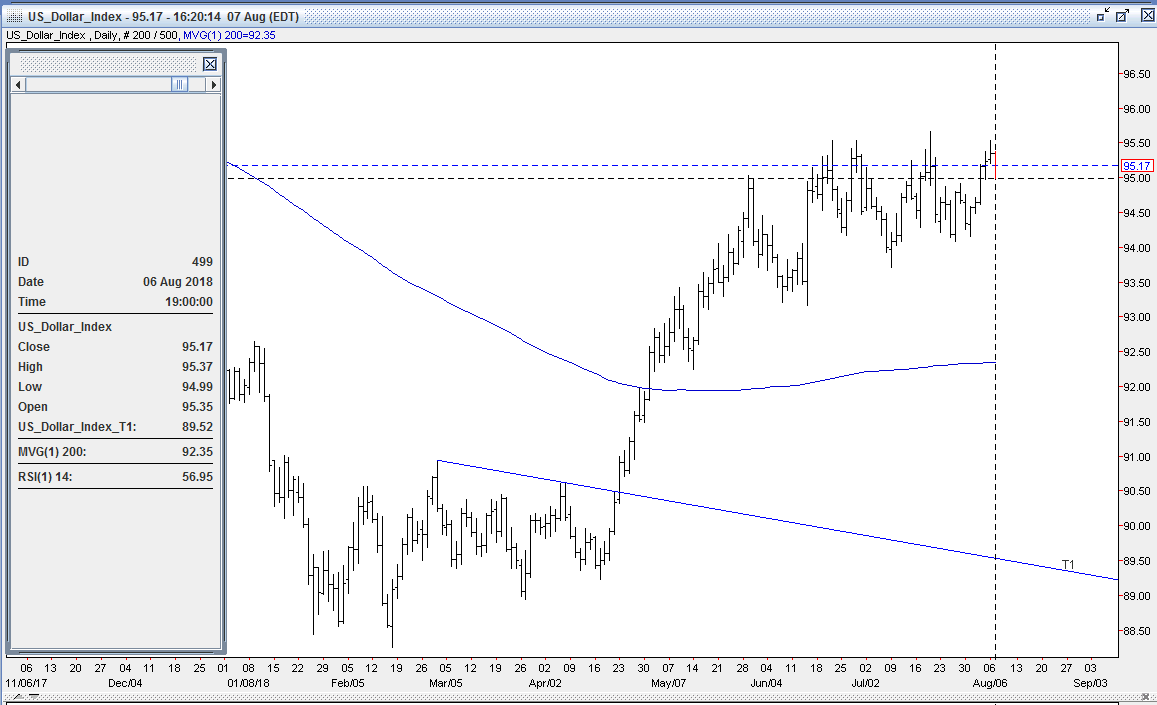Viewport: 1157px width, 705px height.
Task: Click the Dec/04 date axis label
Action: pos(125,683)
